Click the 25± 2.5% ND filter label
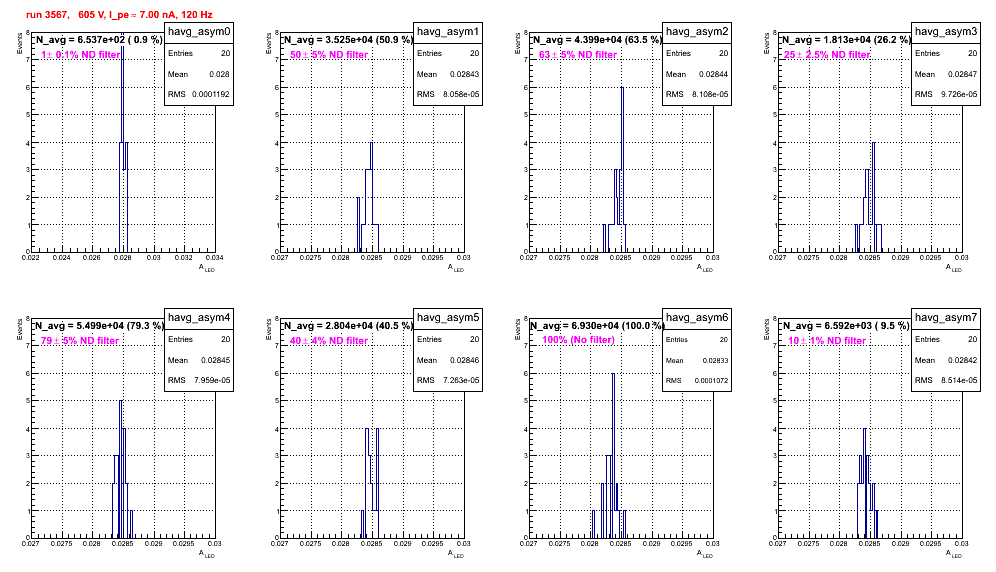Screen dimensions: 996x572 coord(827,55)
